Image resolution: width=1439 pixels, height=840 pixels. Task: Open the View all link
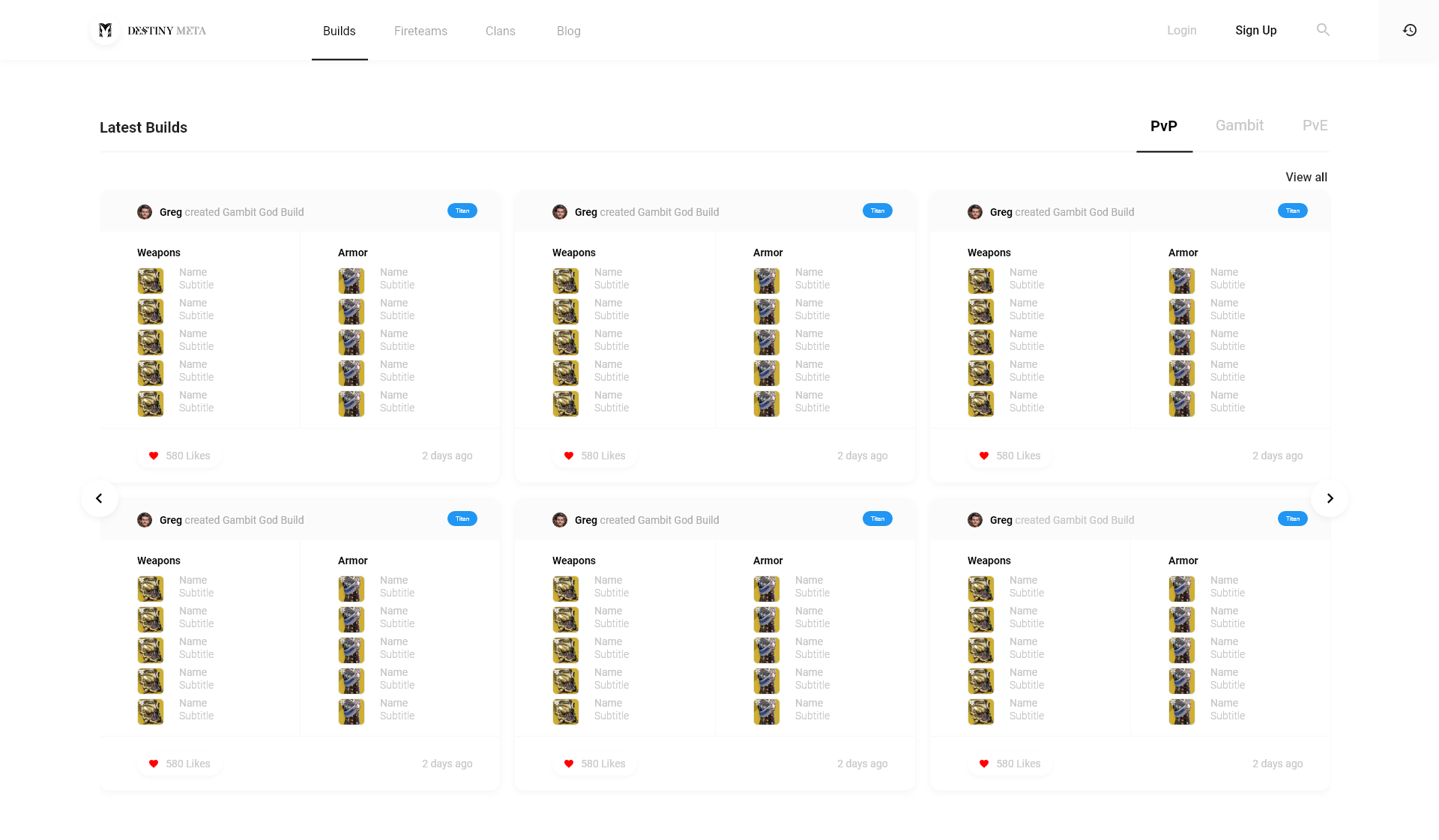point(1306,177)
